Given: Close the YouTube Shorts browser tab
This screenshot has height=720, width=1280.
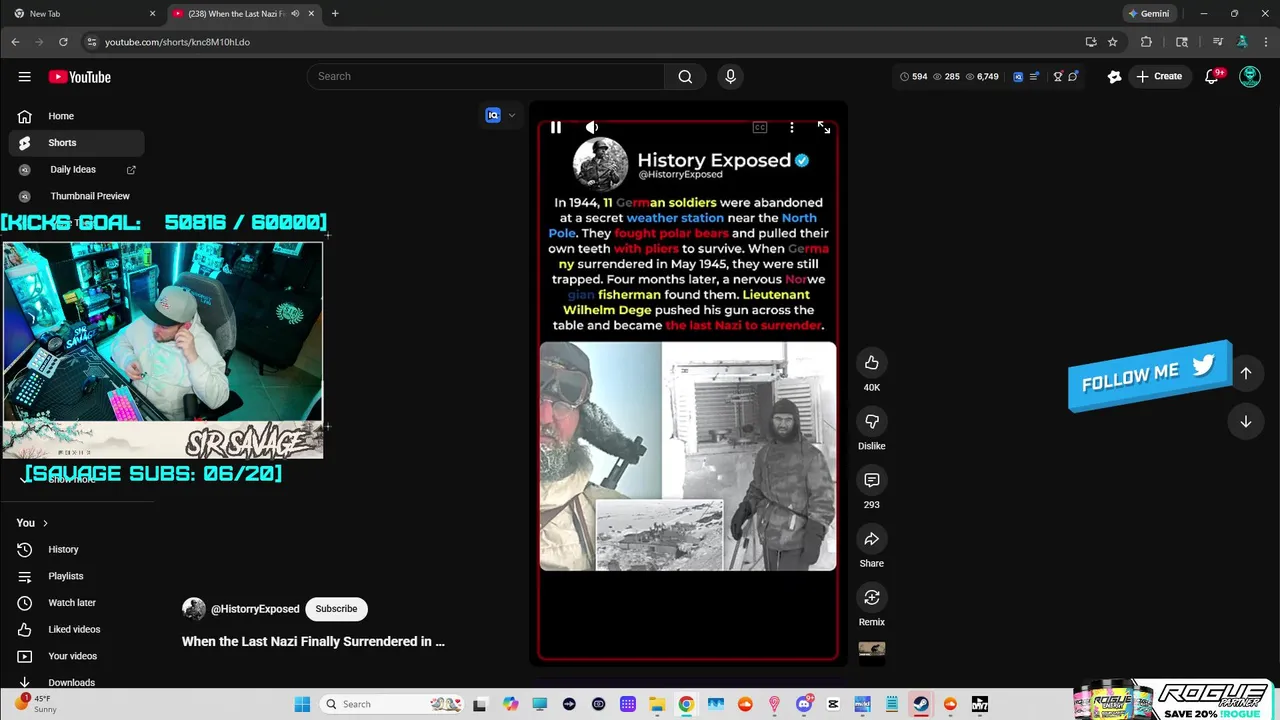Looking at the screenshot, I should pyautogui.click(x=311, y=14).
